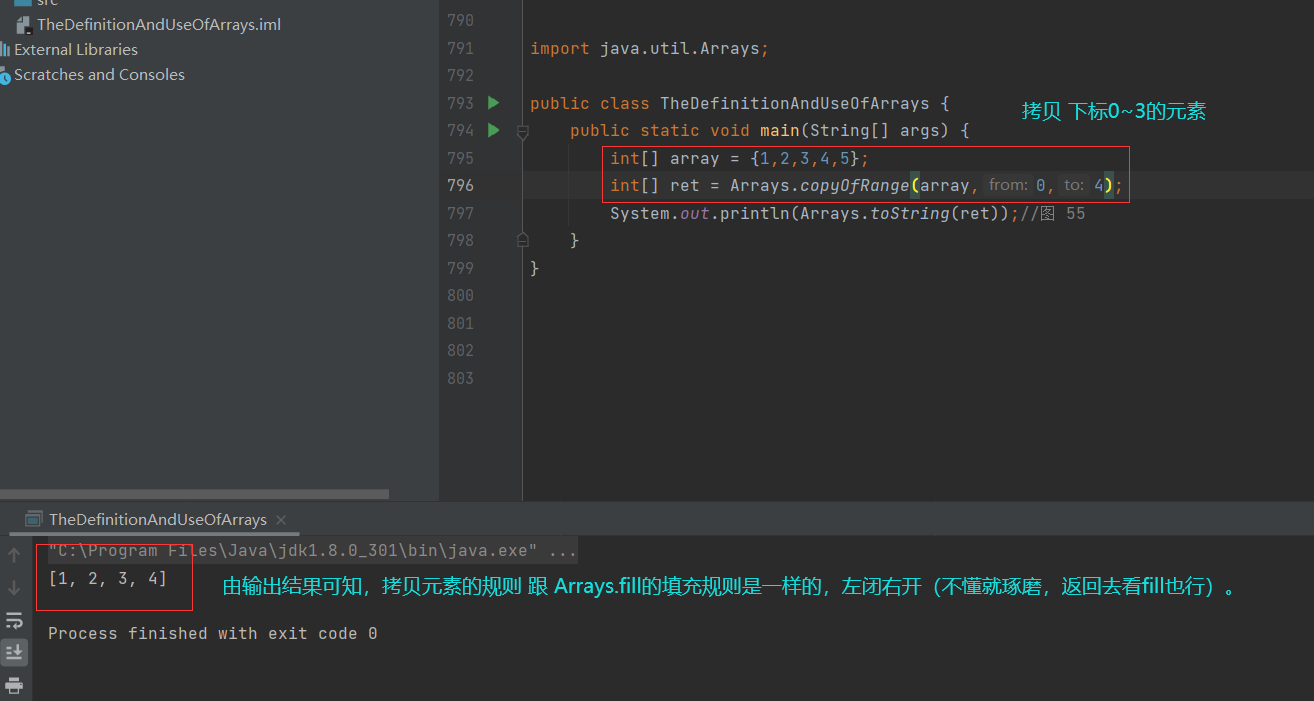Collapse fold end marker at line 798
This screenshot has width=1314, height=701.
point(522,240)
